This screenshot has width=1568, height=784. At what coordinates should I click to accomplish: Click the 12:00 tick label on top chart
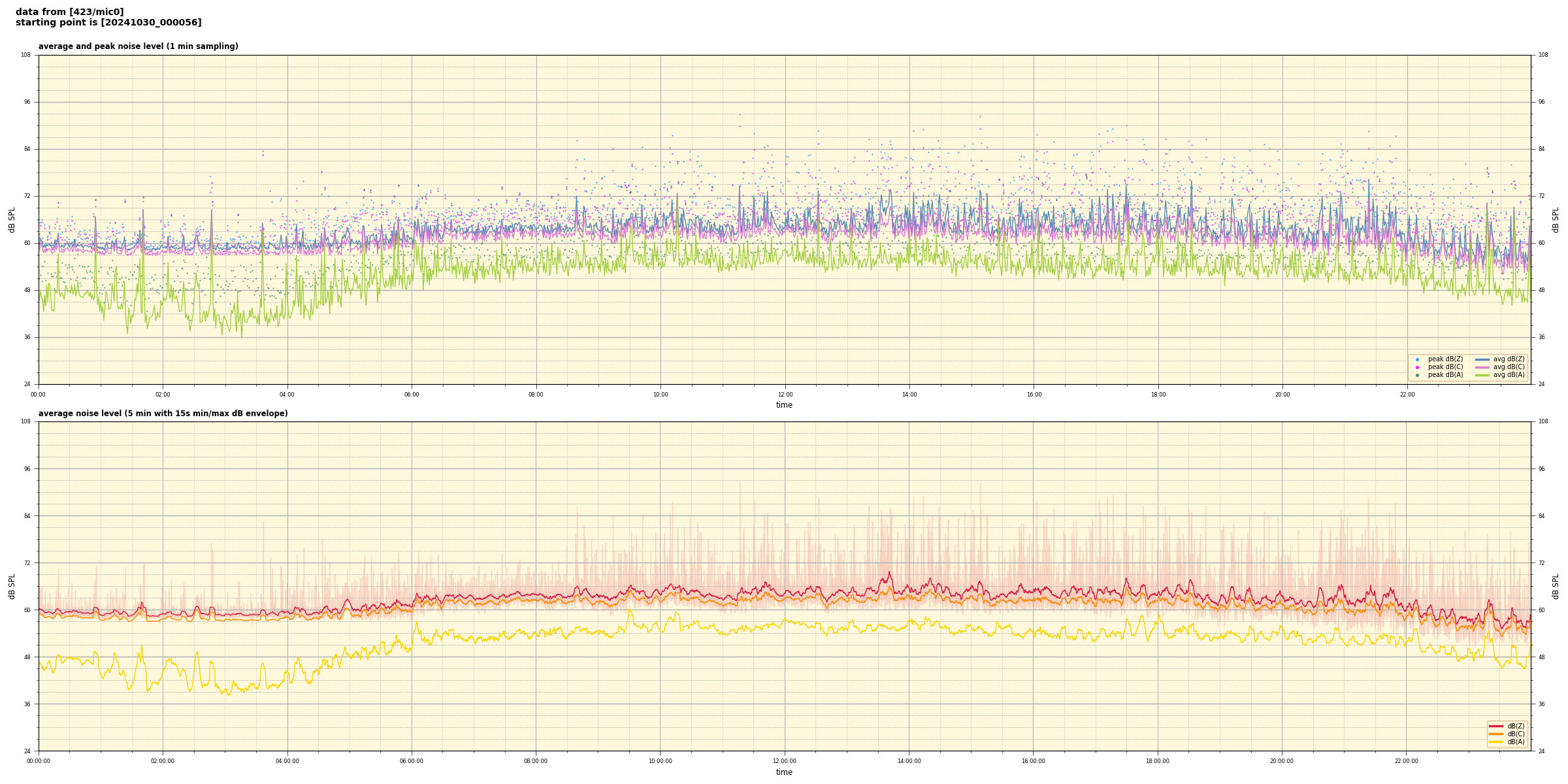[x=785, y=395]
